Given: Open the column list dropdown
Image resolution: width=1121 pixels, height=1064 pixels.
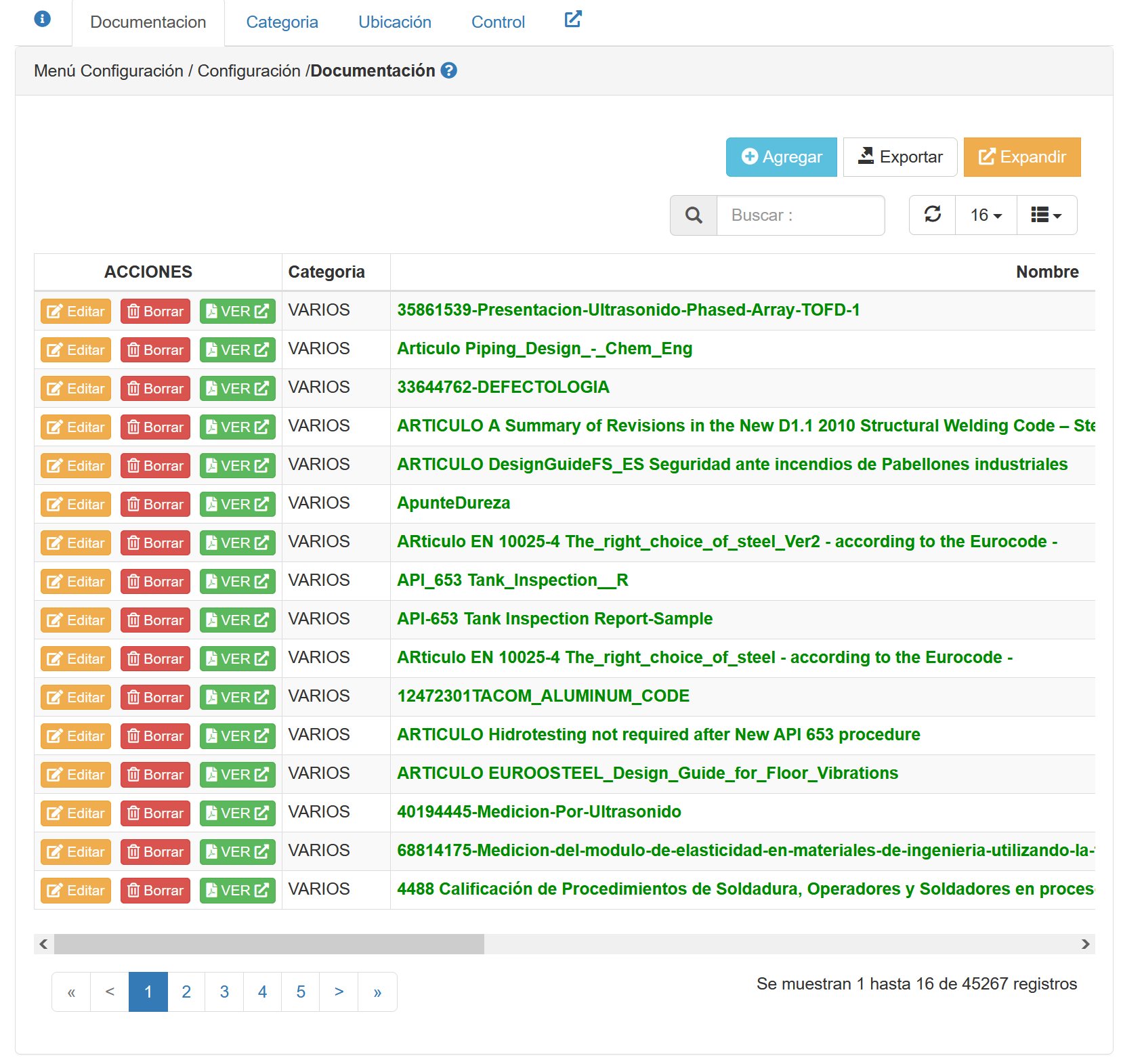Looking at the screenshot, I should tap(1046, 215).
